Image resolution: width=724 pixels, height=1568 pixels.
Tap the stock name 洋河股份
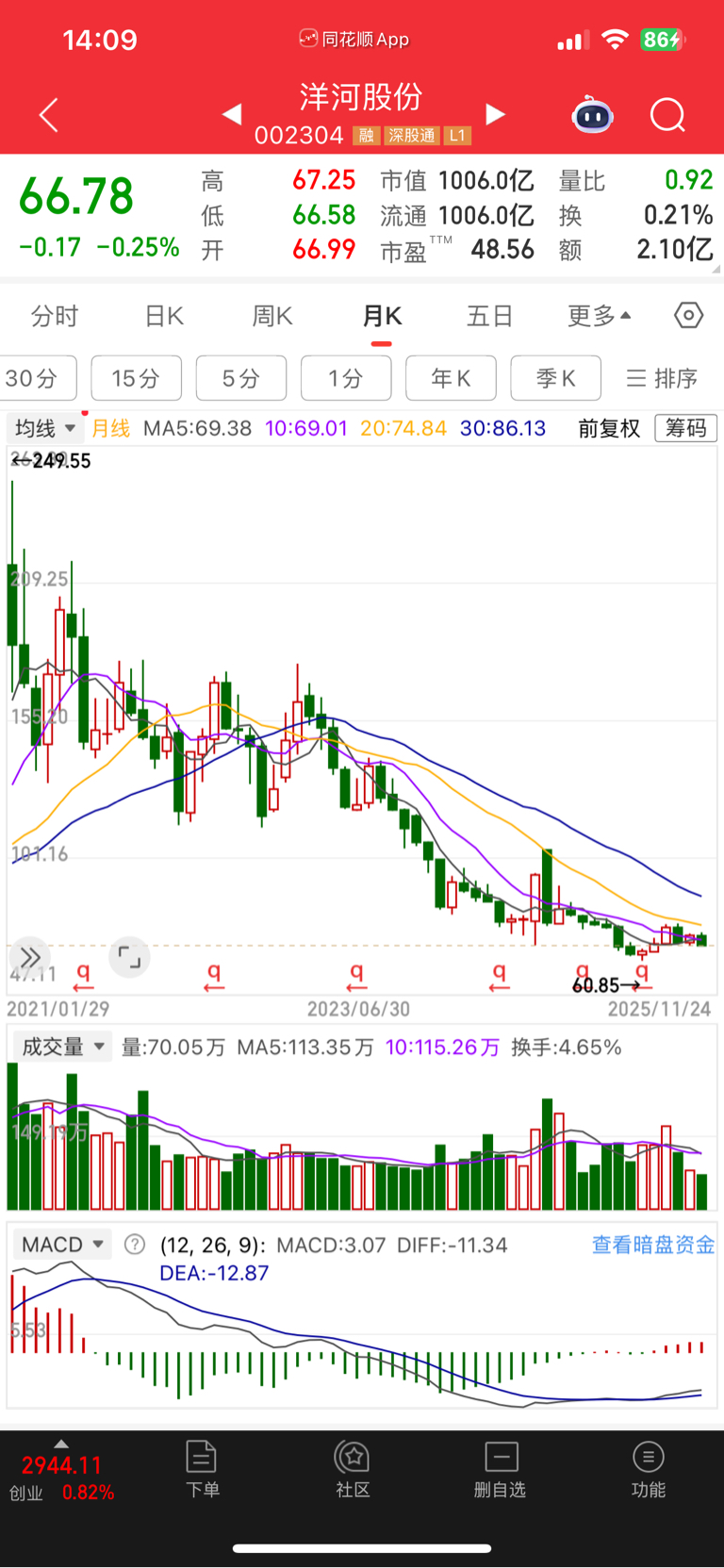(361, 96)
